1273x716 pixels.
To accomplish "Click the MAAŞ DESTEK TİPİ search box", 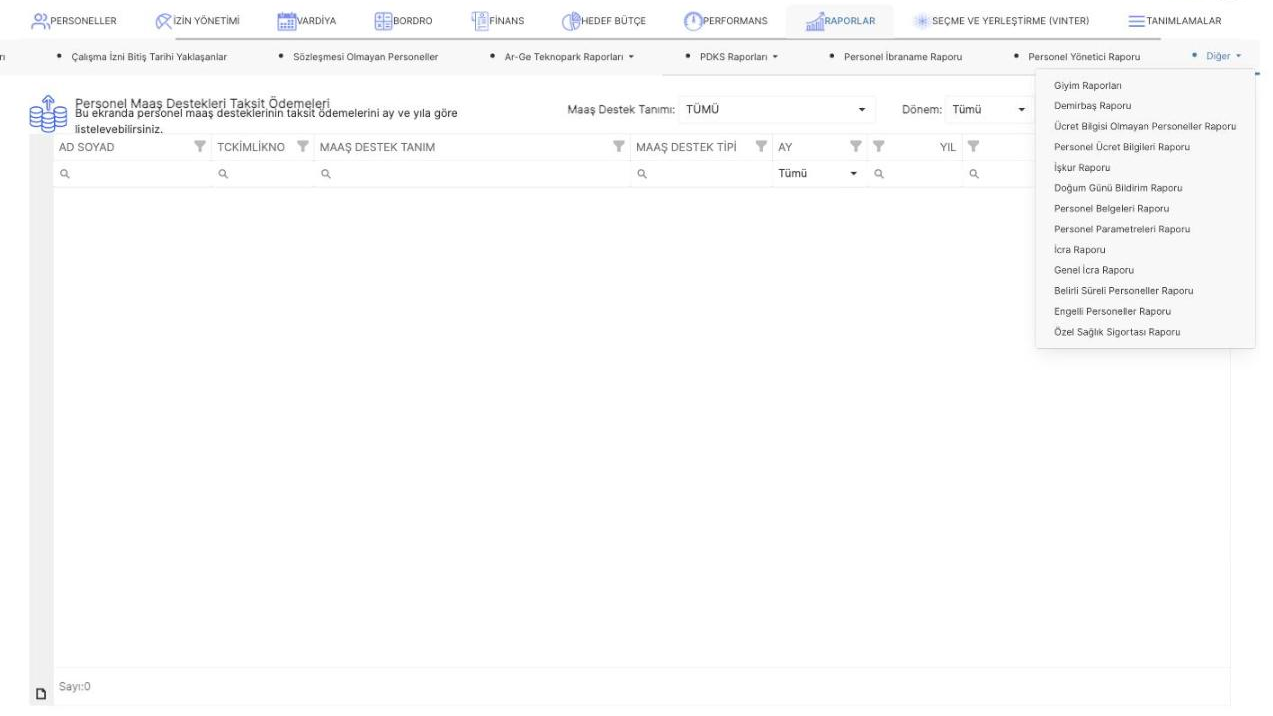I will tap(701, 174).
